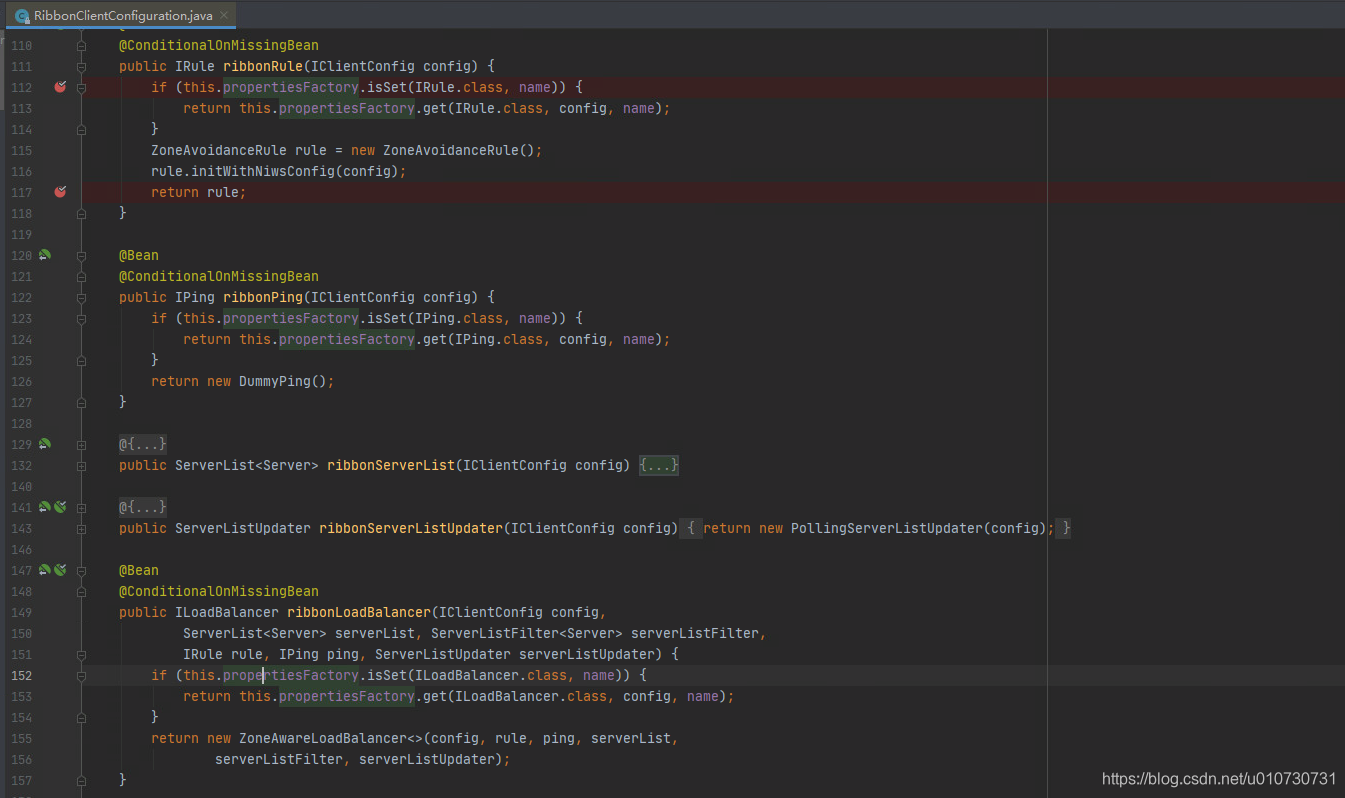Click IPing.class on line 124
This screenshot has height=798, width=1345.
[x=499, y=339]
